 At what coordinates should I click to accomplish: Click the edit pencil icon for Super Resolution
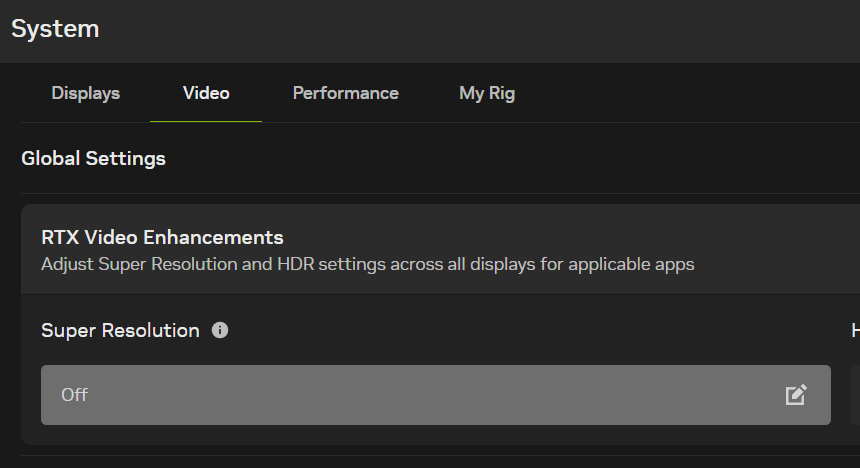[x=796, y=395]
